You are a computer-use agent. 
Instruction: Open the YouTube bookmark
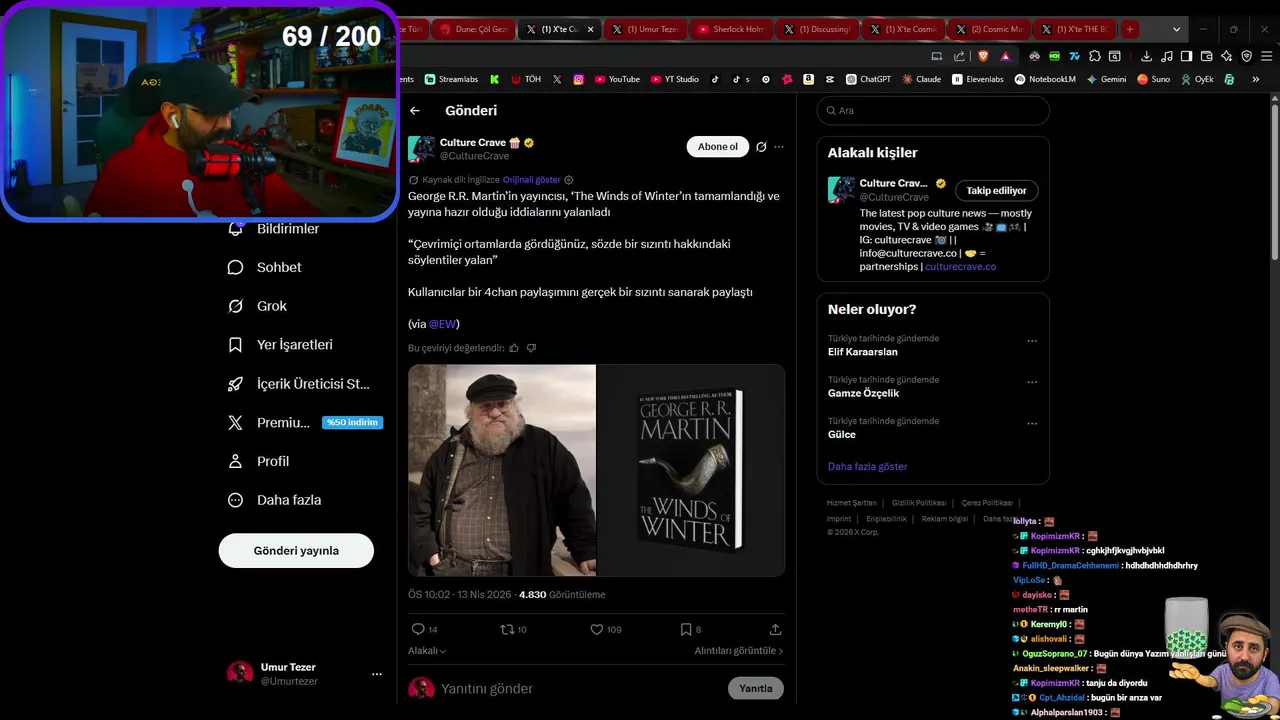617,79
